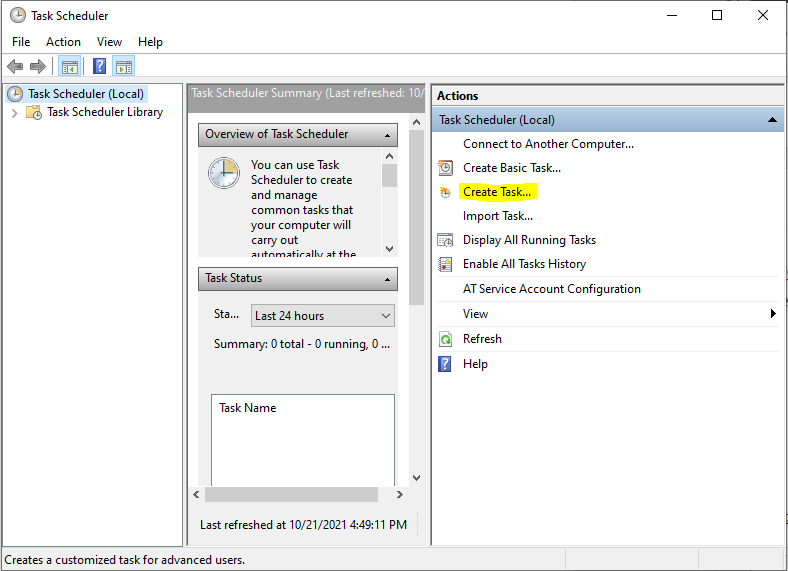Click Display All Running Tasks action
The height and width of the screenshot is (571, 788).
529,240
